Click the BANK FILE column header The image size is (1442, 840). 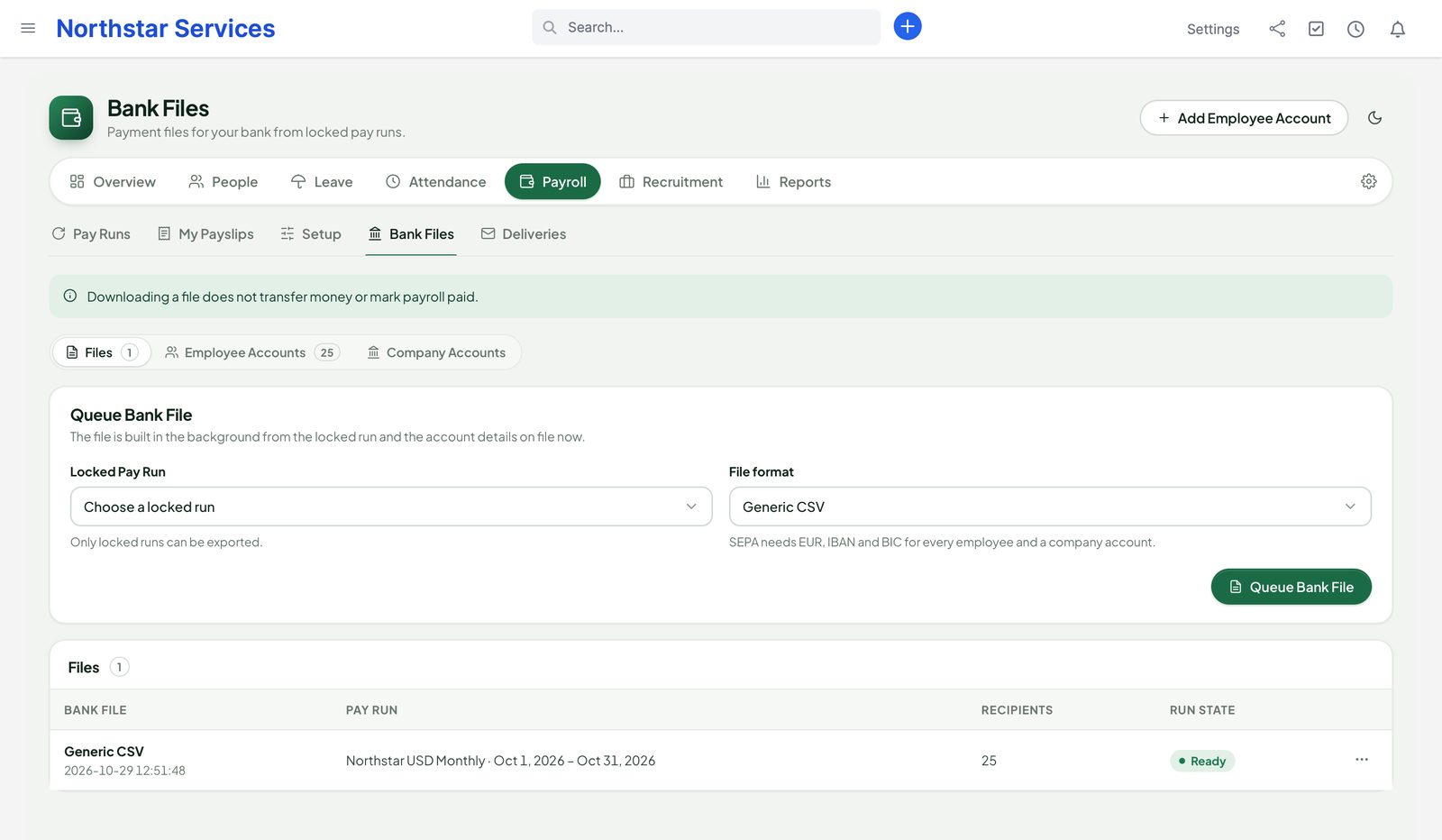tap(96, 709)
